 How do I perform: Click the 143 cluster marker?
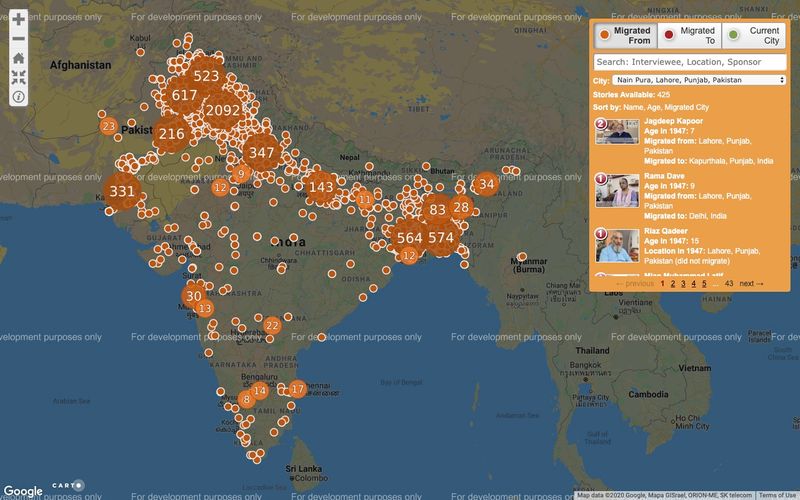pyautogui.click(x=321, y=187)
